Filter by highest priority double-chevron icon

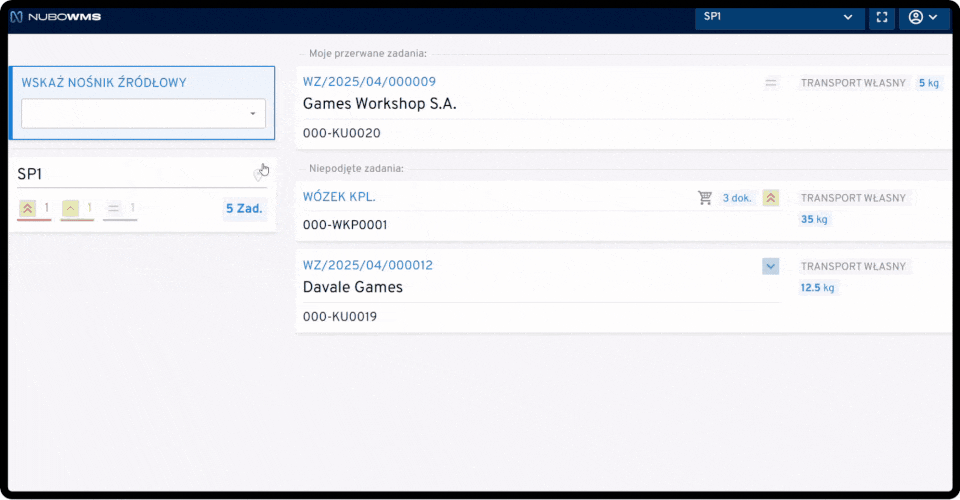[27, 209]
